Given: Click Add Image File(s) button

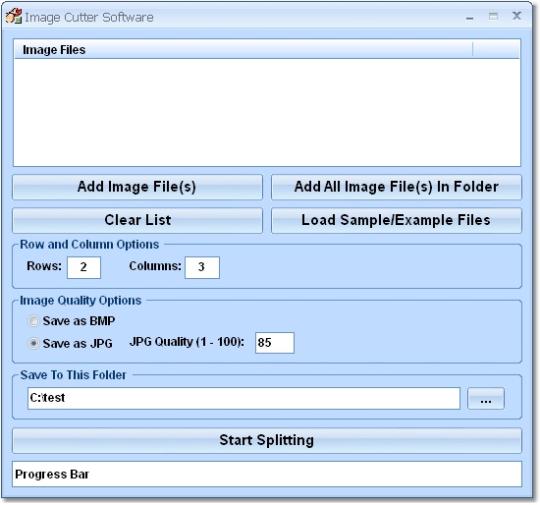Looking at the screenshot, I should click(137, 187).
